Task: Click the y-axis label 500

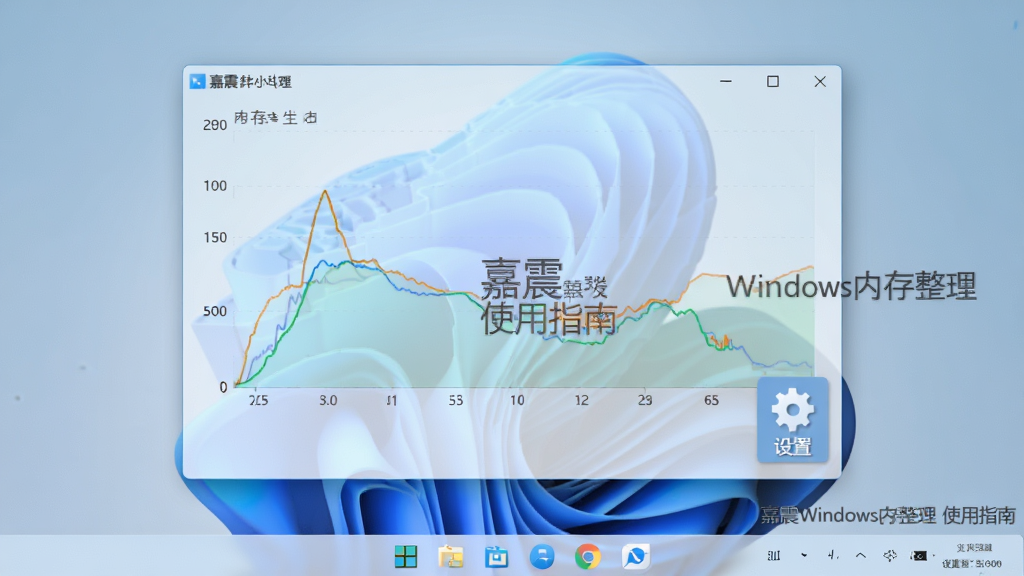Action: click(x=215, y=312)
